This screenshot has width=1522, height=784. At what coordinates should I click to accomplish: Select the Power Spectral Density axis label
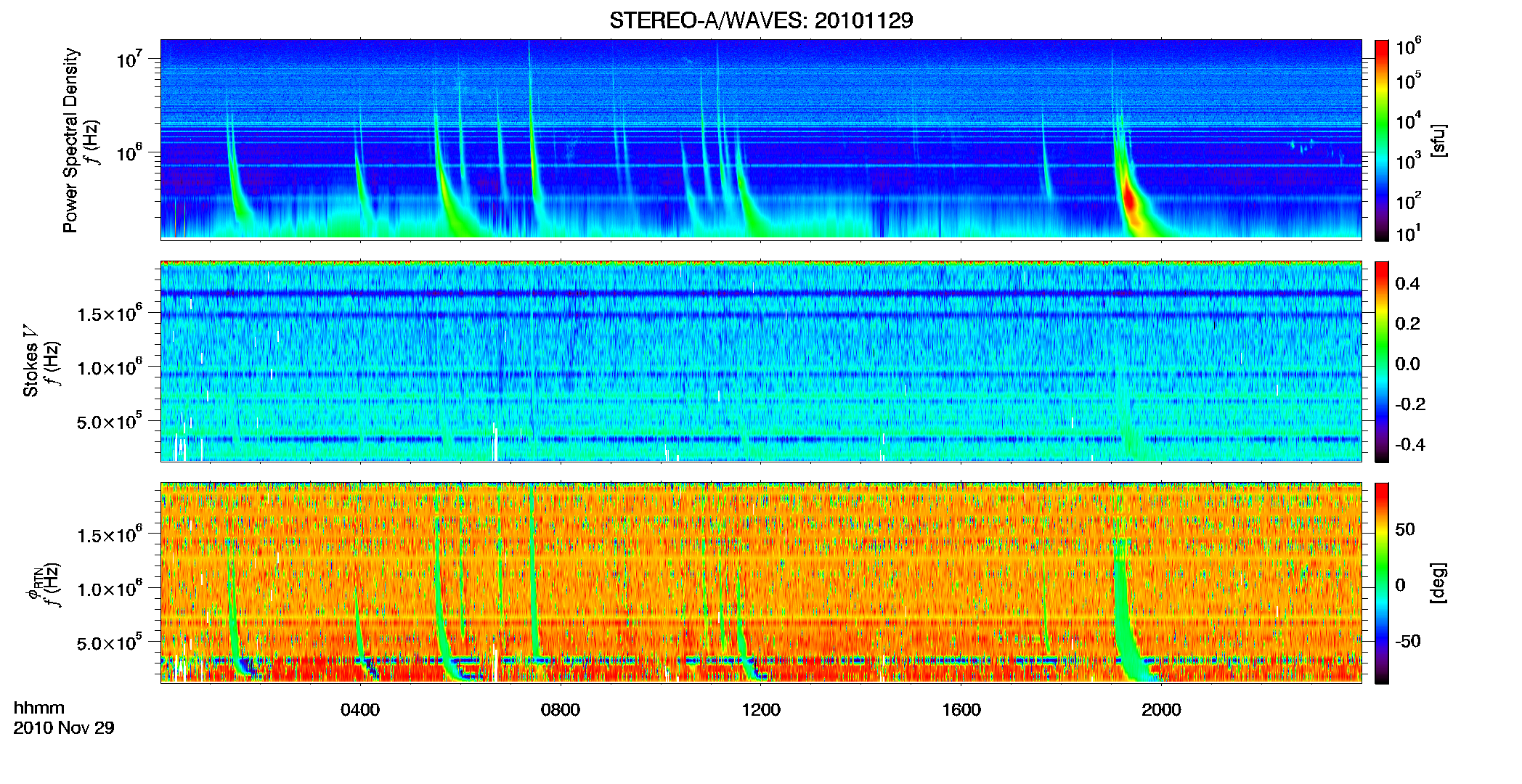click(70, 140)
